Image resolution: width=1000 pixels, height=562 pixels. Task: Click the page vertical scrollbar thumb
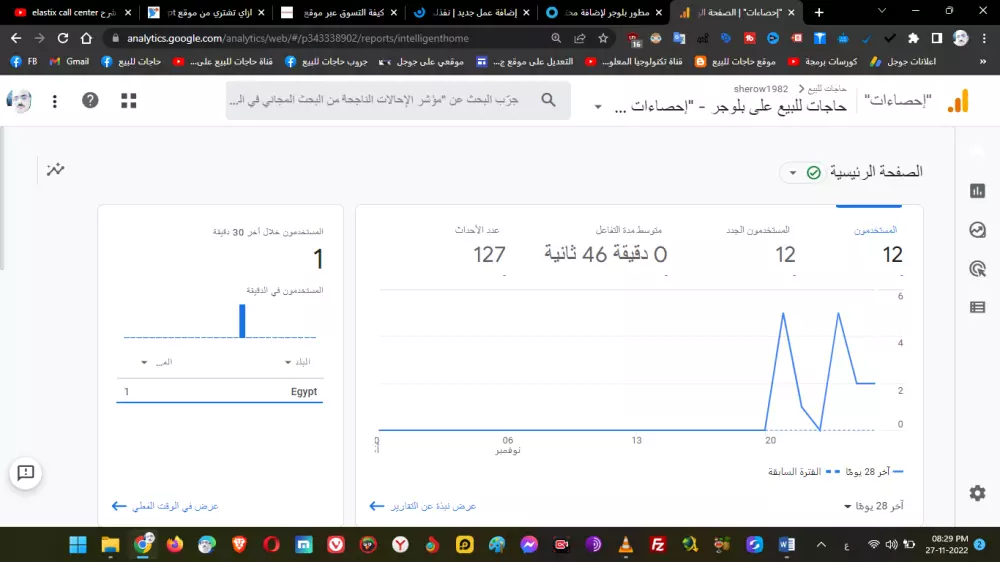pyautogui.click(x=2, y=198)
